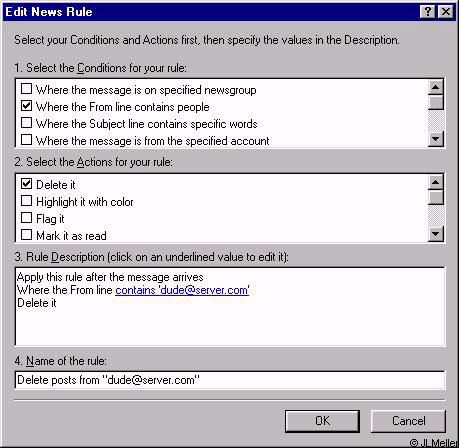Click the Actions list scrollbar thumb
The width and height of the screenshot is (459, 448).
tap(436, 197)
